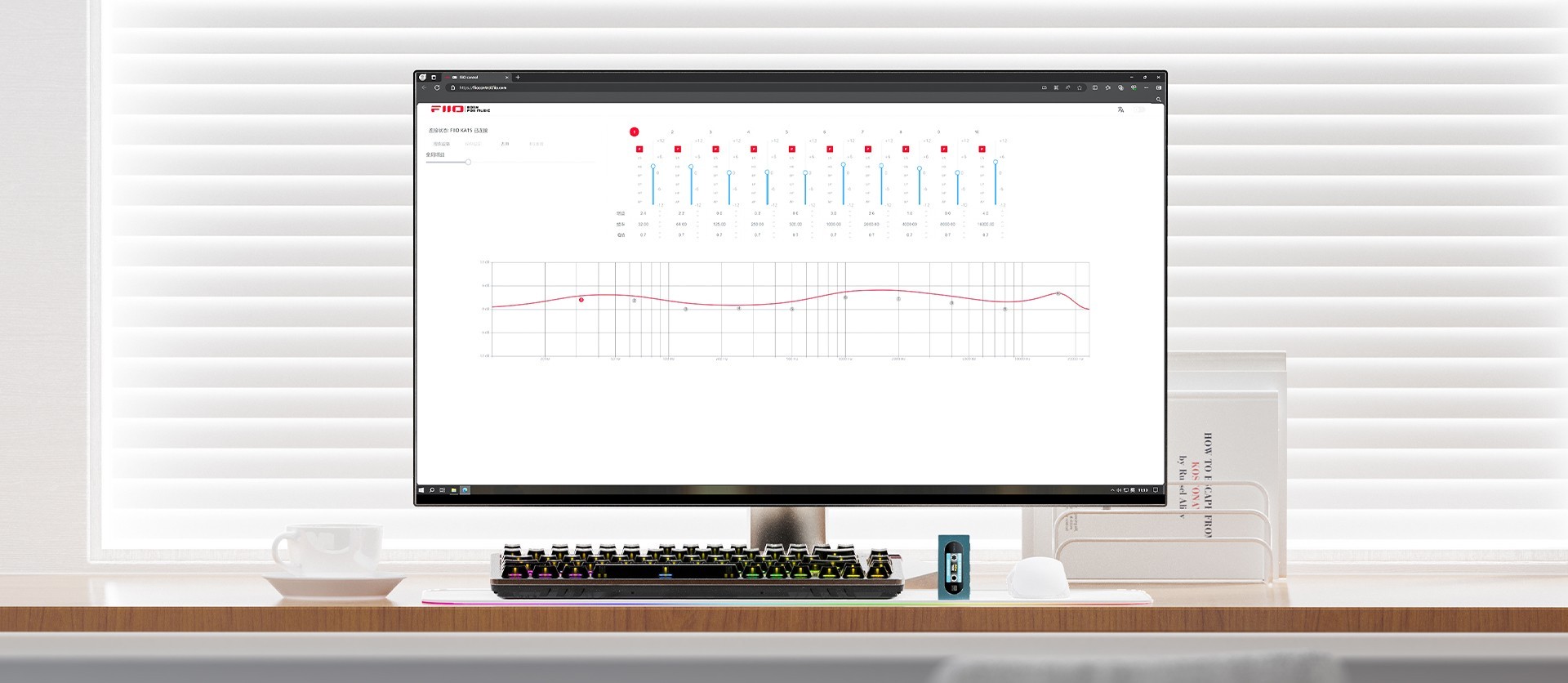Edit band 1 frequency value 32.00
The height and width of the screenshot is (683, 1568).
click(x=644, y=224)
